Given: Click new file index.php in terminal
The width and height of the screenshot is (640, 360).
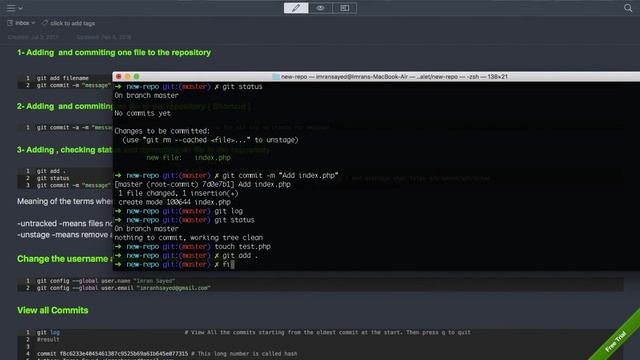Looking at the screenshot, I should (189, 158).
